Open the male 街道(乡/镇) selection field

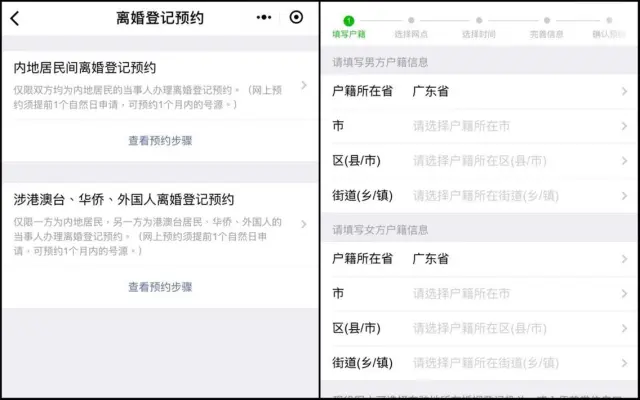click(480, 196)
